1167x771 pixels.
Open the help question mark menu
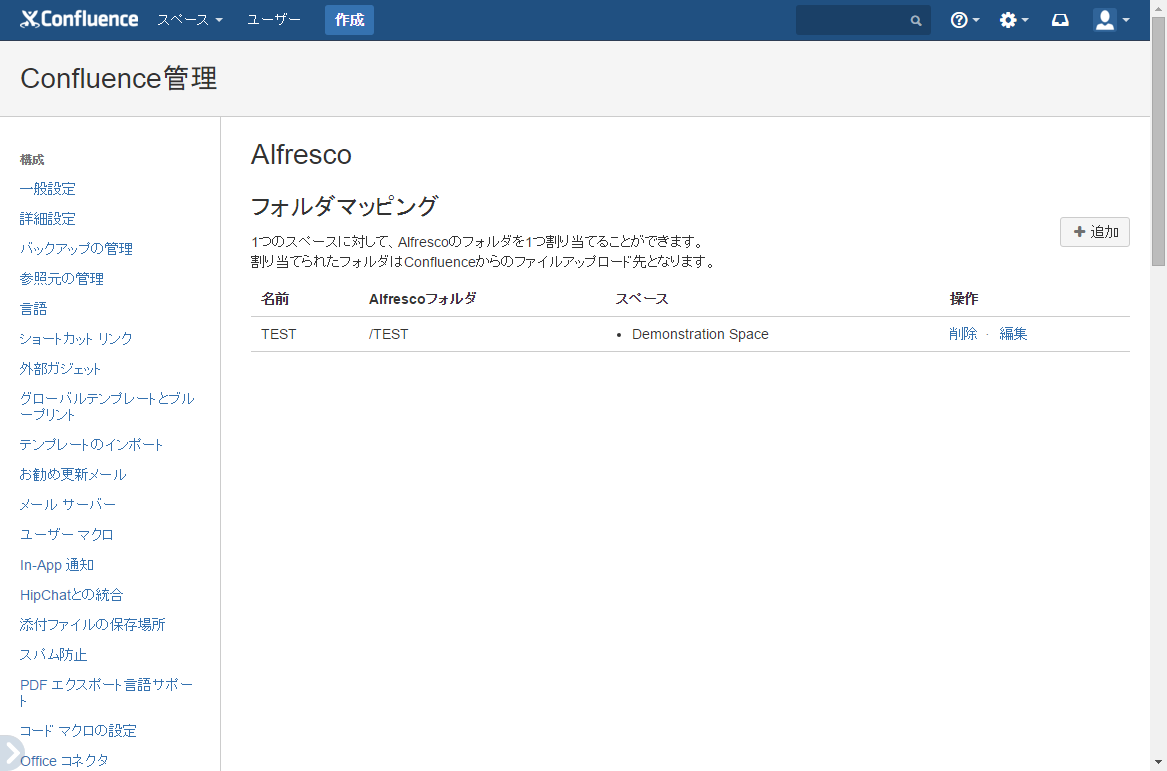point(965,20)
